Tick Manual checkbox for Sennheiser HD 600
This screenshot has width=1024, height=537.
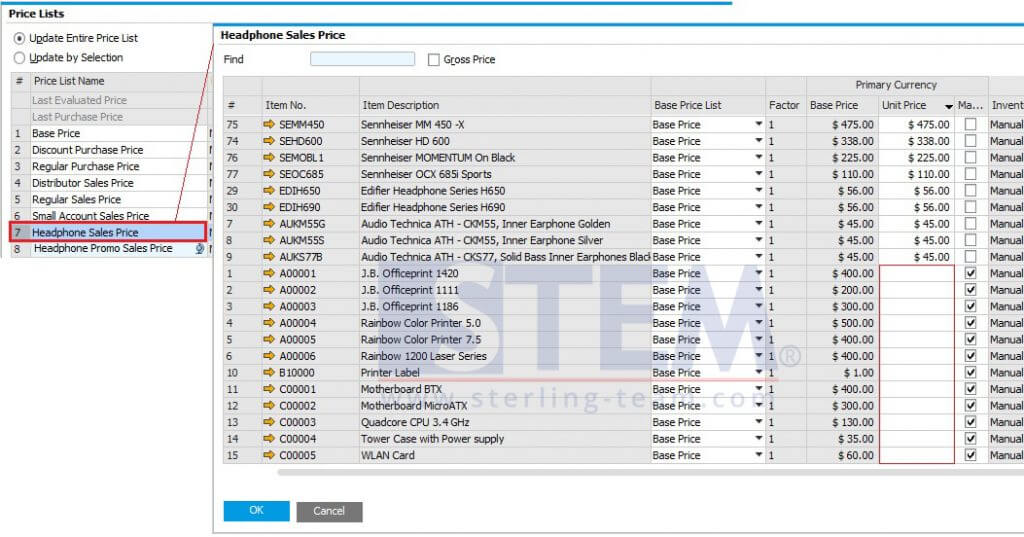coord(970,140)
